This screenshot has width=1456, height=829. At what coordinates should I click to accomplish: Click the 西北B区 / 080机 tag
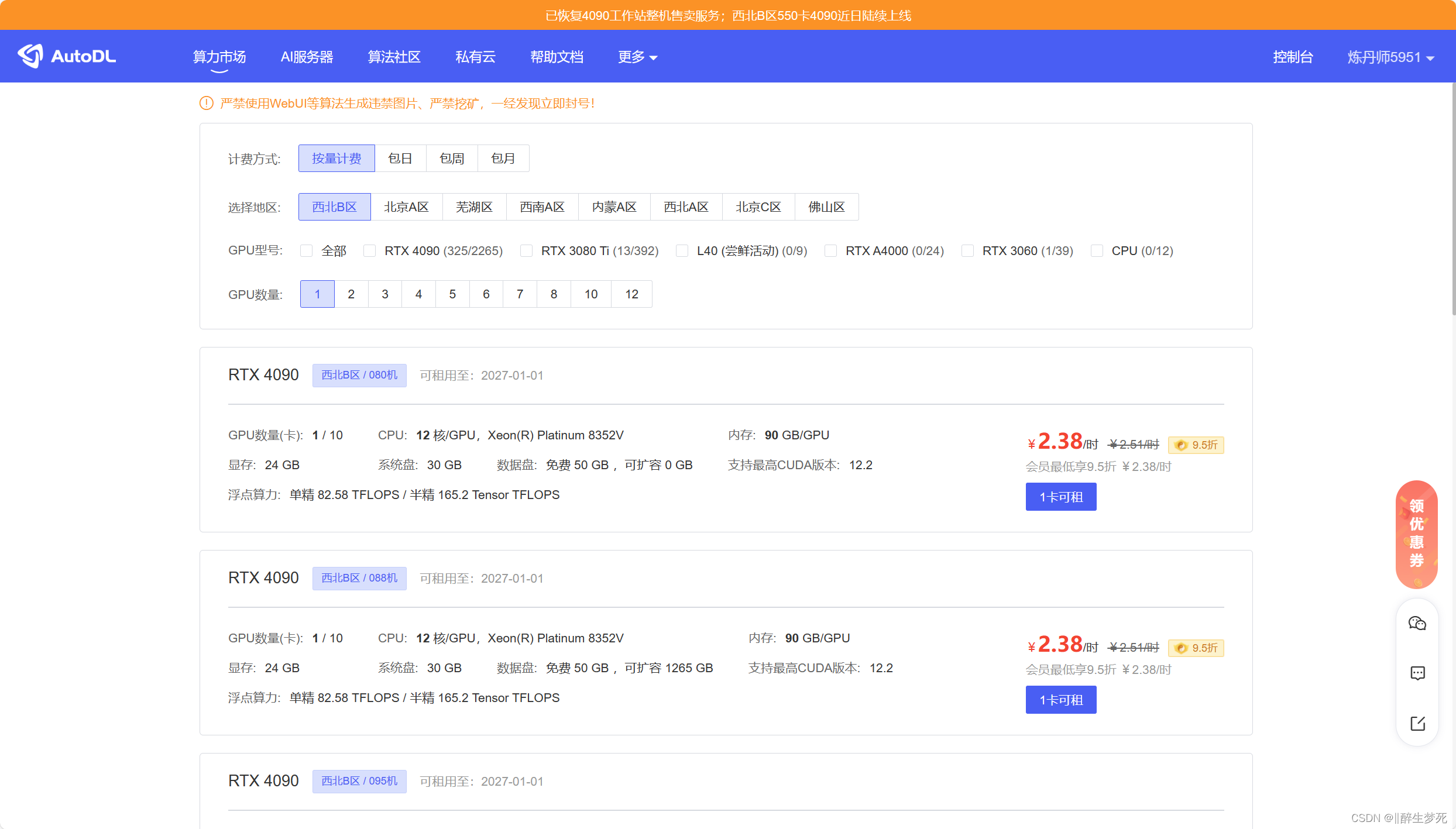359,375
